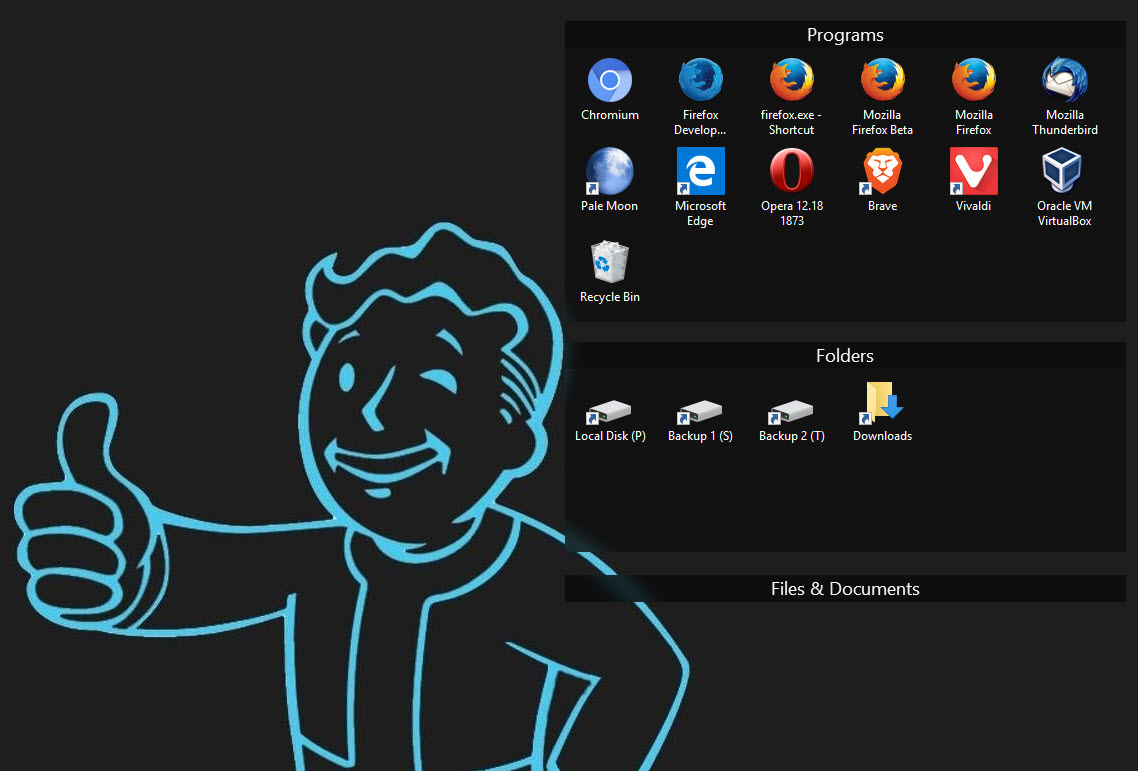Open the Backup 1 (S) drive shortcut
The height and width of the screenshot is (771, 1138).
pyautogui.click(x=700, y=412)
